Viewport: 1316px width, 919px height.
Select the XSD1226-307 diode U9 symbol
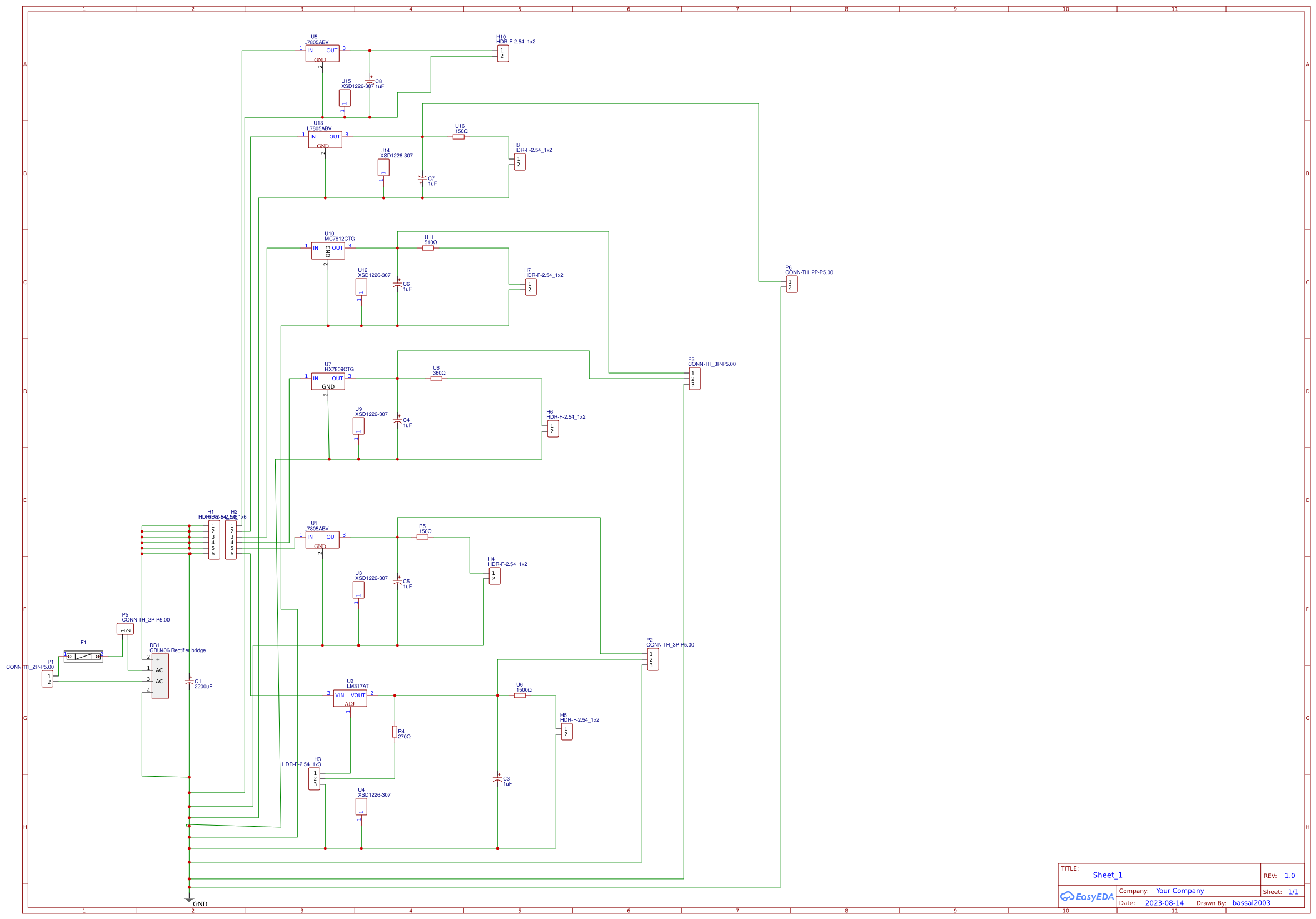point(358,425)
